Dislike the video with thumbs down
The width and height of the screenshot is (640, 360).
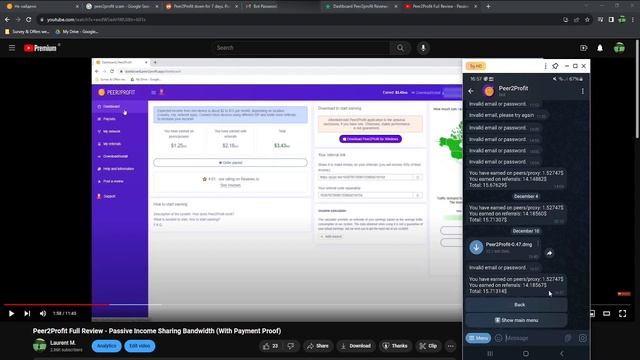tap(291, 346)
